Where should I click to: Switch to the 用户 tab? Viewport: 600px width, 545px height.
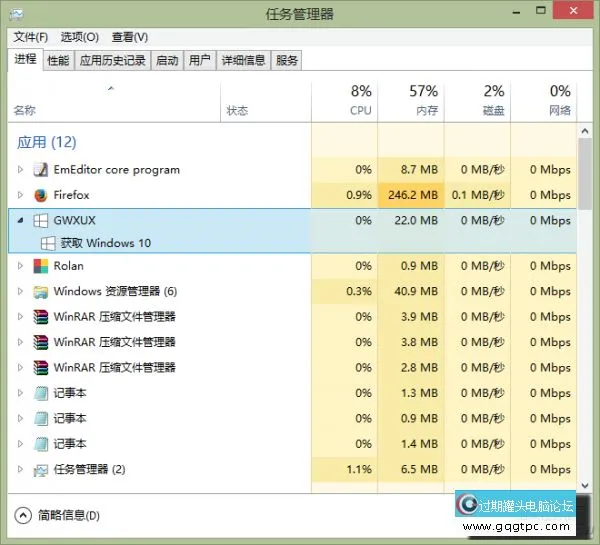click(x=200, y=60)
